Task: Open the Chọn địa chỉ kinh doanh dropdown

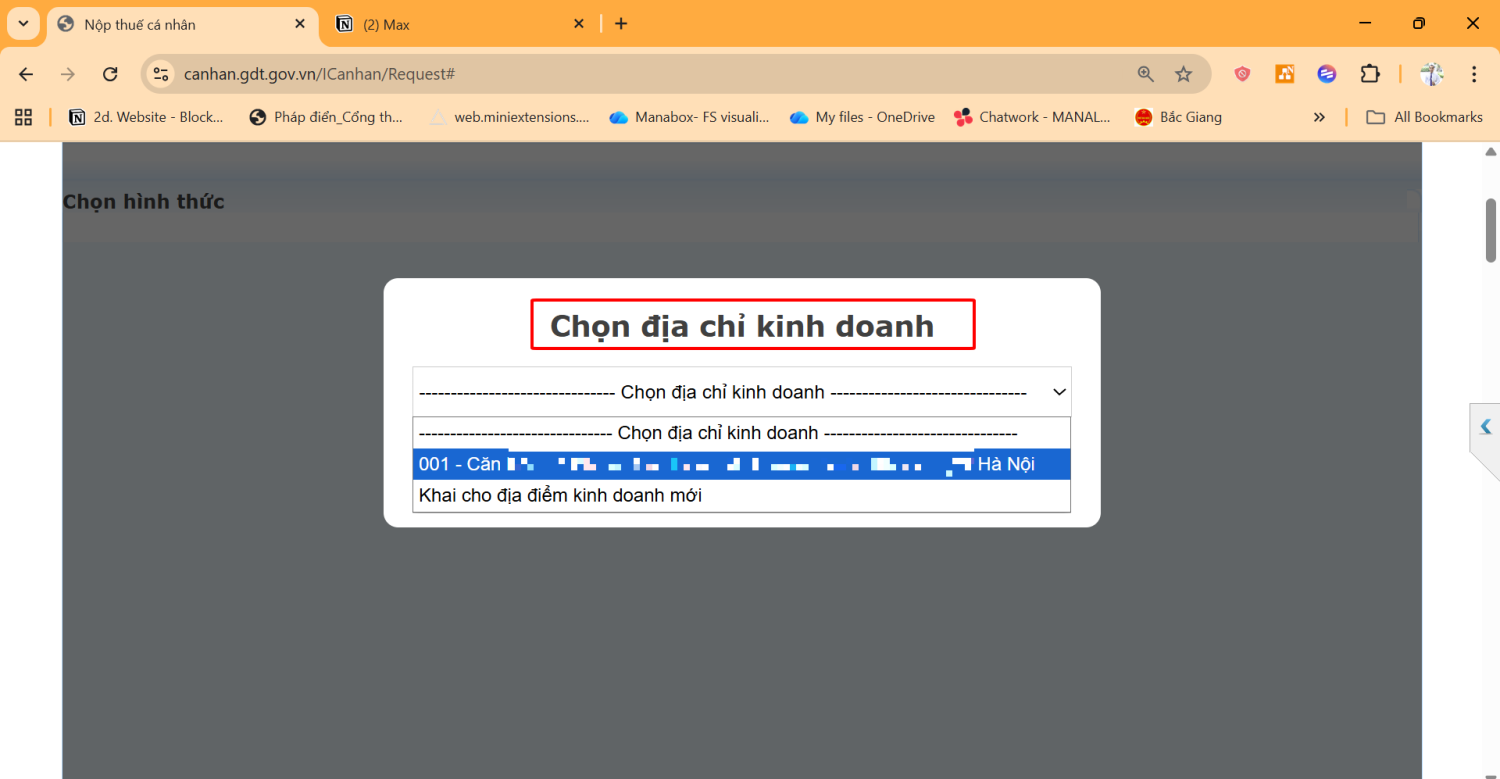Action: tap(741, 392)
